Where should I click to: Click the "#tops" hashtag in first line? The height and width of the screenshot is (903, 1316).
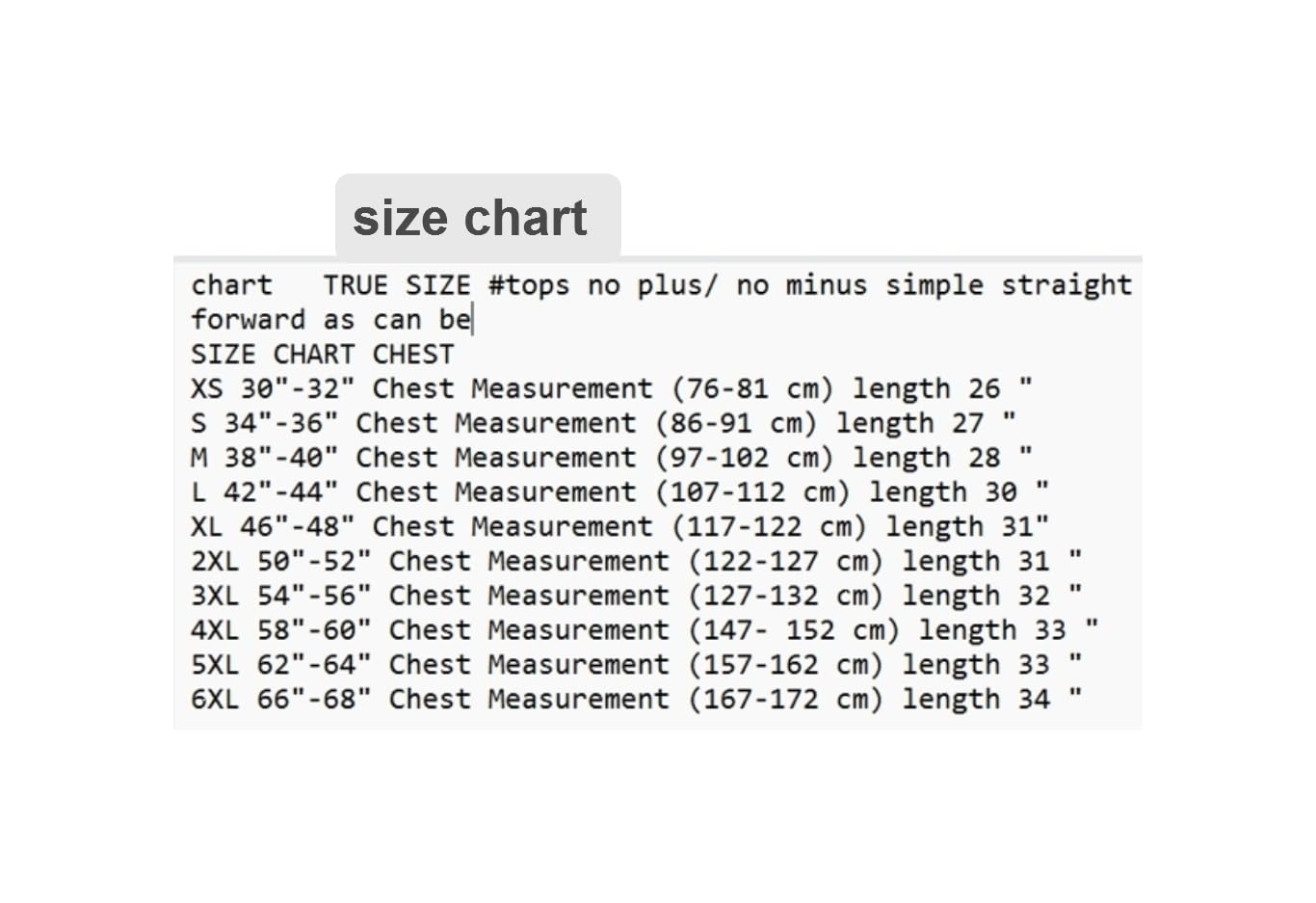(529, 285)
